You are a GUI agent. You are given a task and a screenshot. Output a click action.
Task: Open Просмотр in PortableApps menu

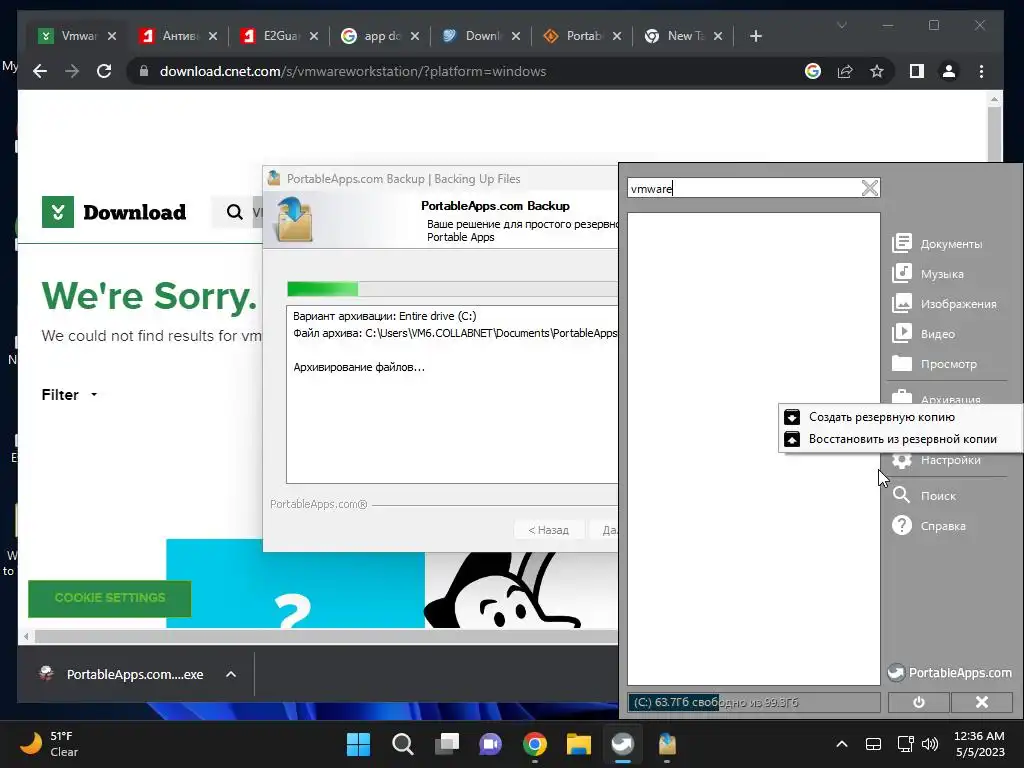tap(935, 364)
